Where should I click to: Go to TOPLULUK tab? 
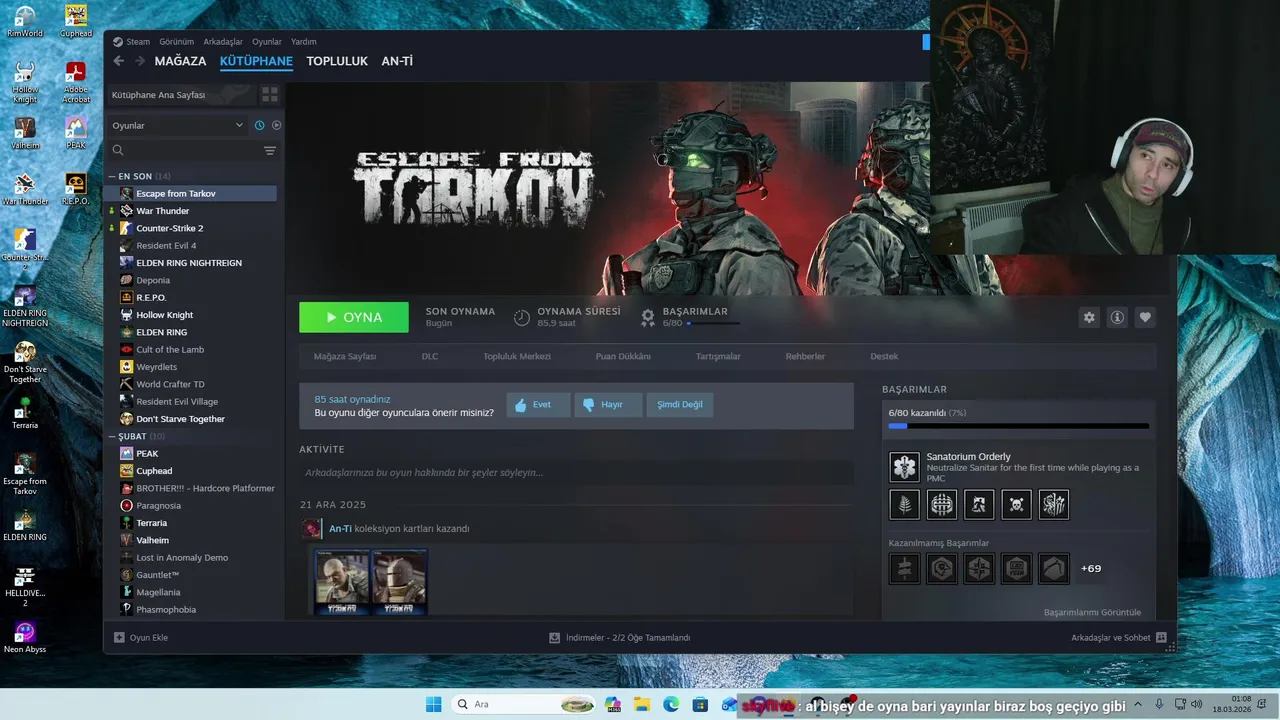coord(337,61)
